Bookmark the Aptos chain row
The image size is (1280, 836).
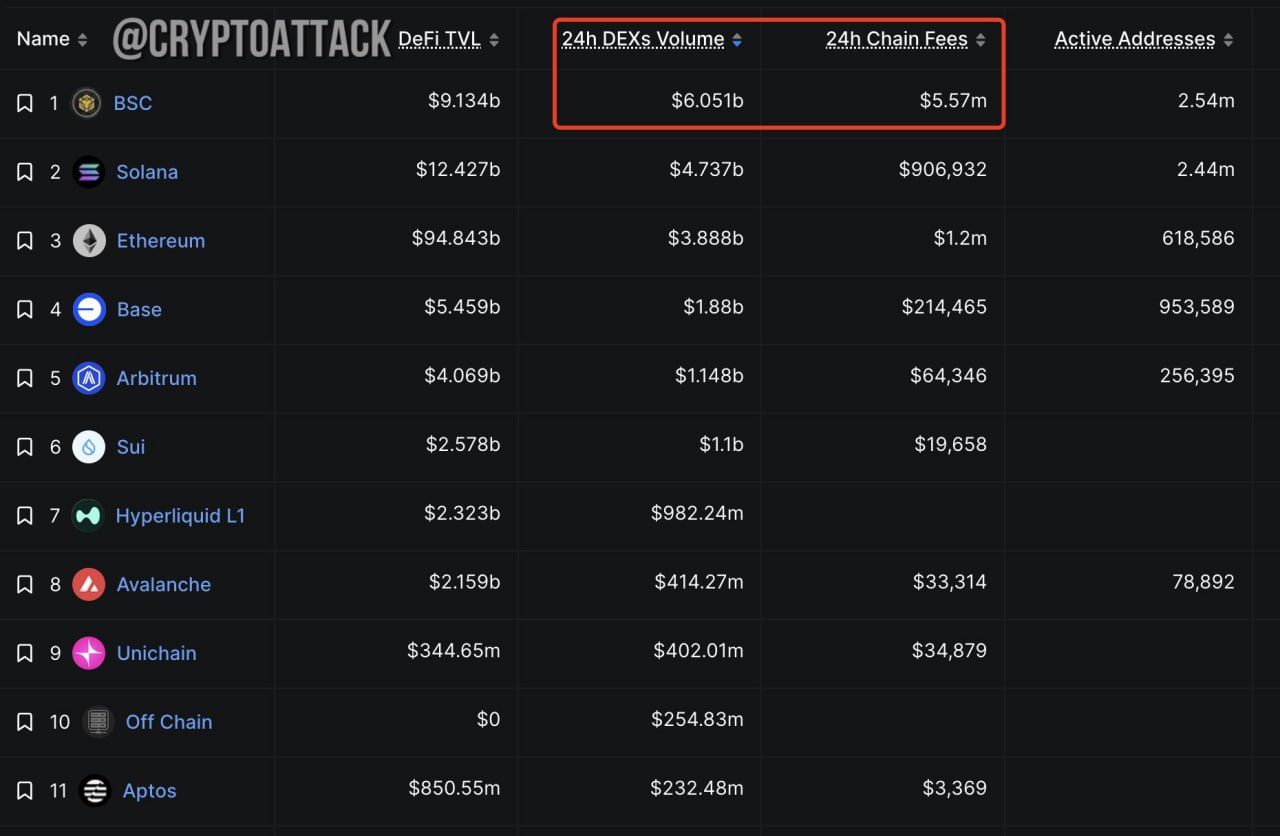25,791
